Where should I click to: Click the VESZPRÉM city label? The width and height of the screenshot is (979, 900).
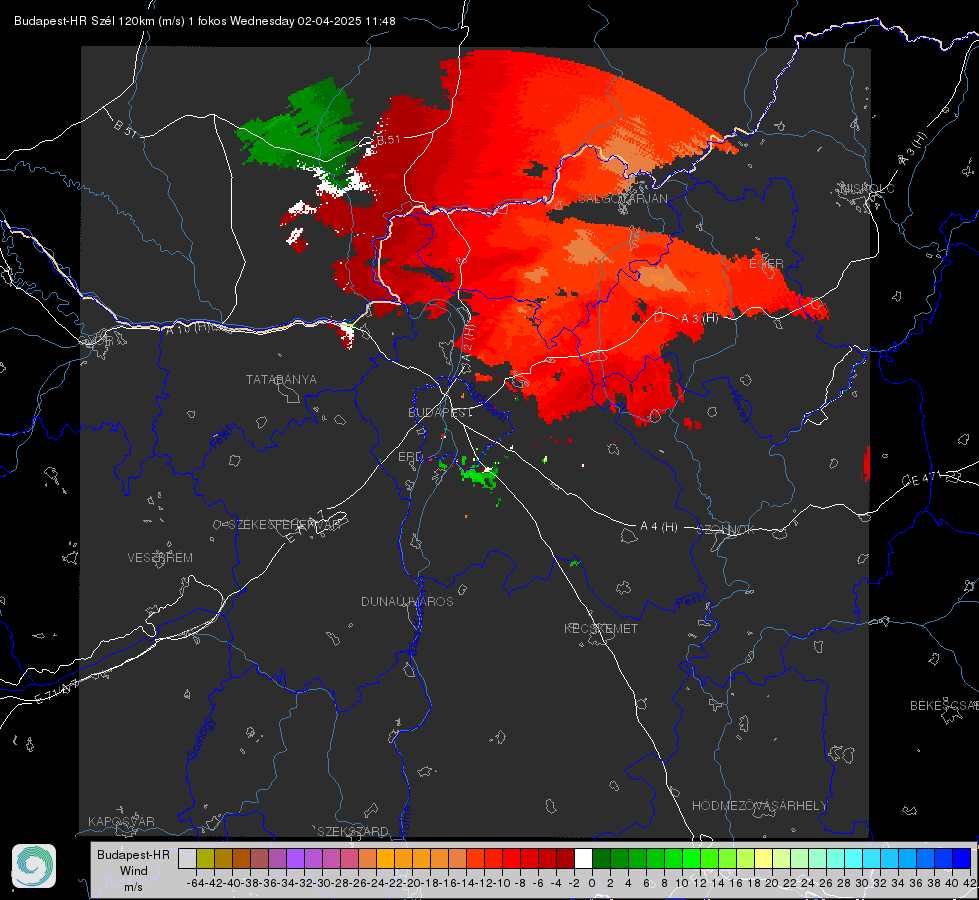[160, 558]
